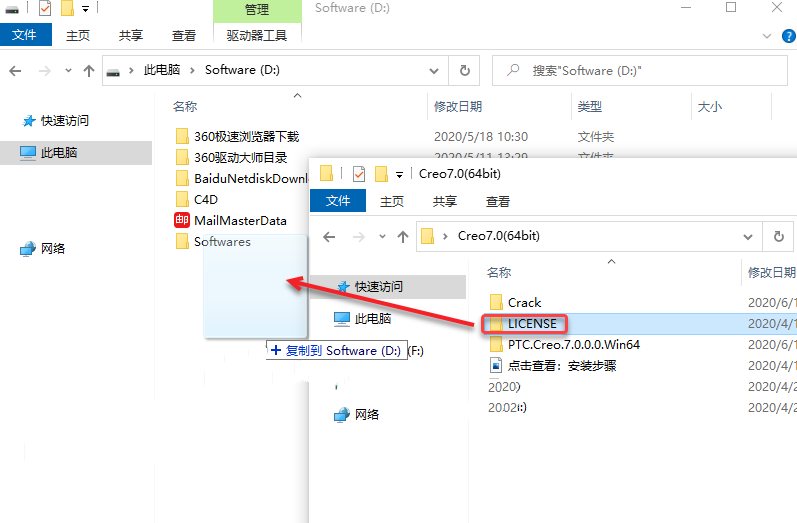Select the 360驱动大师目录 folder
Screen dimensions: 797x523
pyautogui.click(x=231, y=158)
